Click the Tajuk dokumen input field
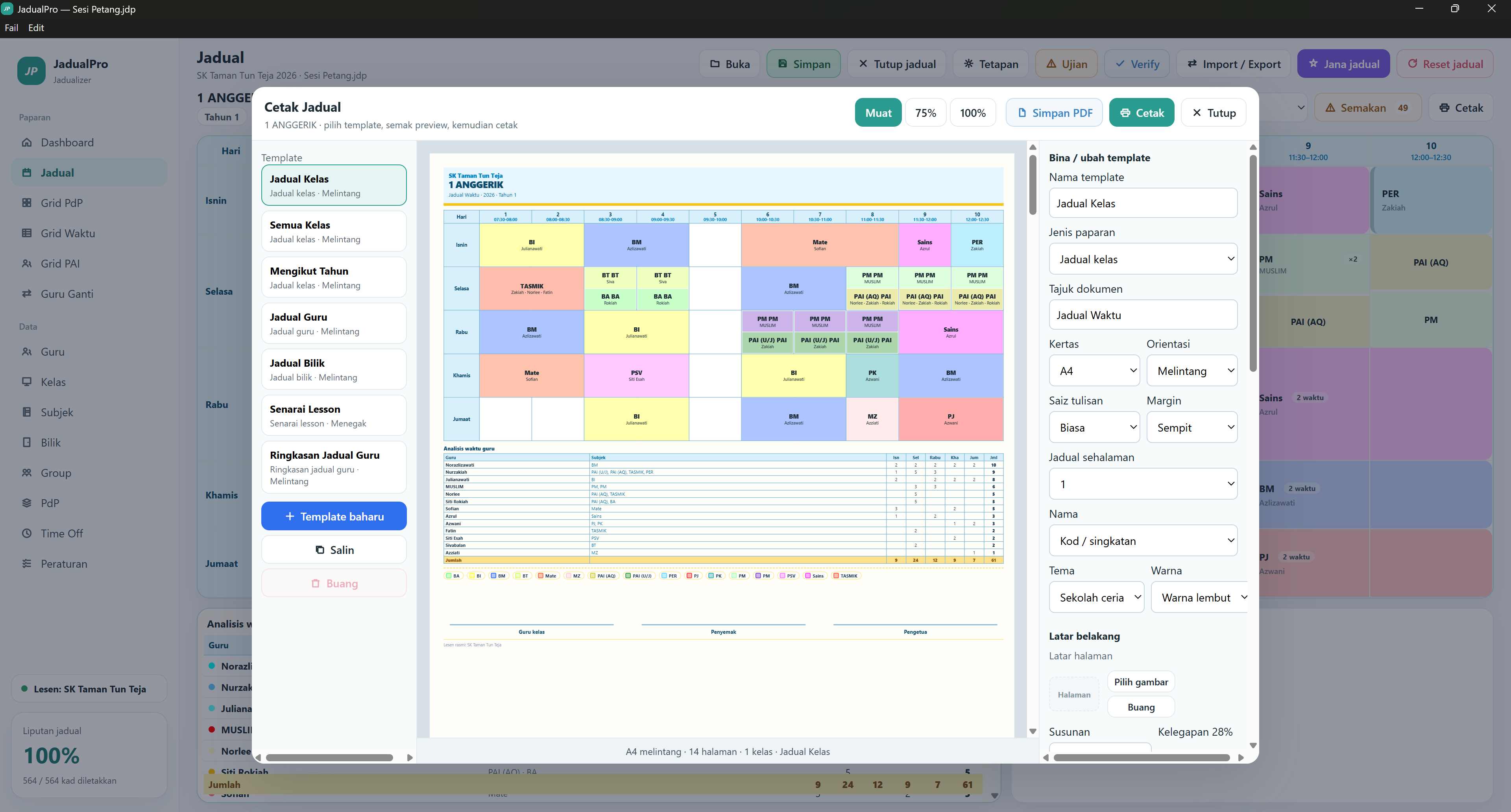This screenshot has height=812, width=1511. coord(1143,315)
